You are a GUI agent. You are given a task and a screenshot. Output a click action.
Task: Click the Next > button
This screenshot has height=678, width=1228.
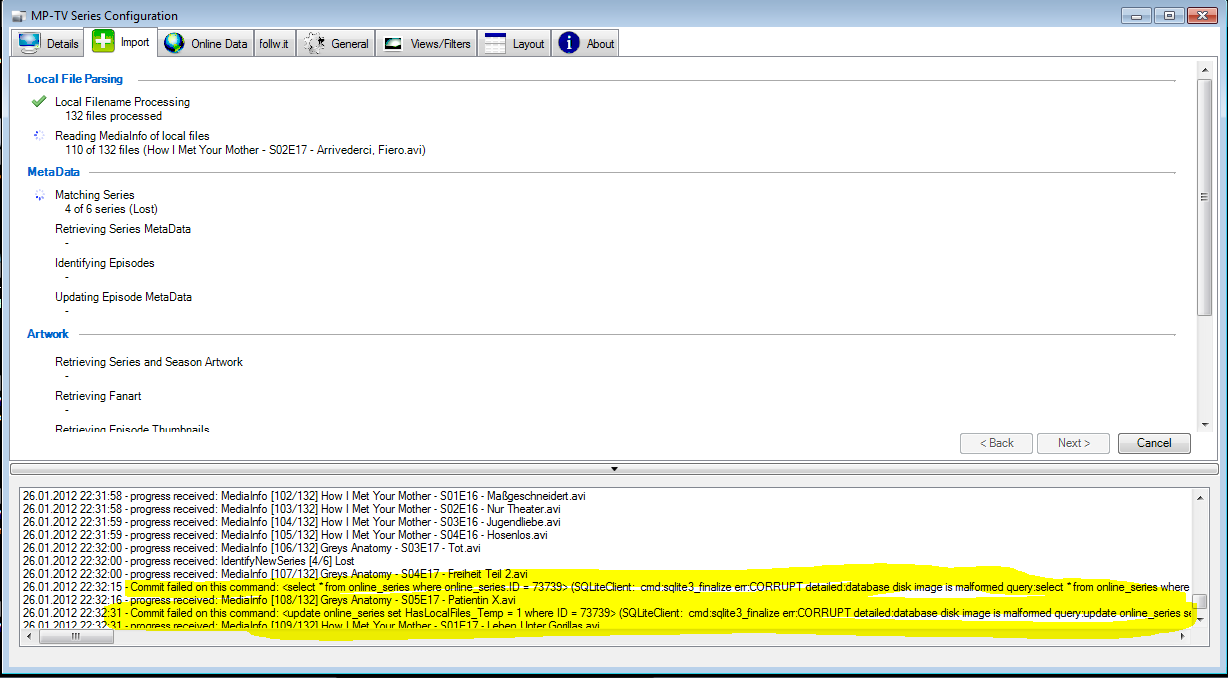[1073, 443]
